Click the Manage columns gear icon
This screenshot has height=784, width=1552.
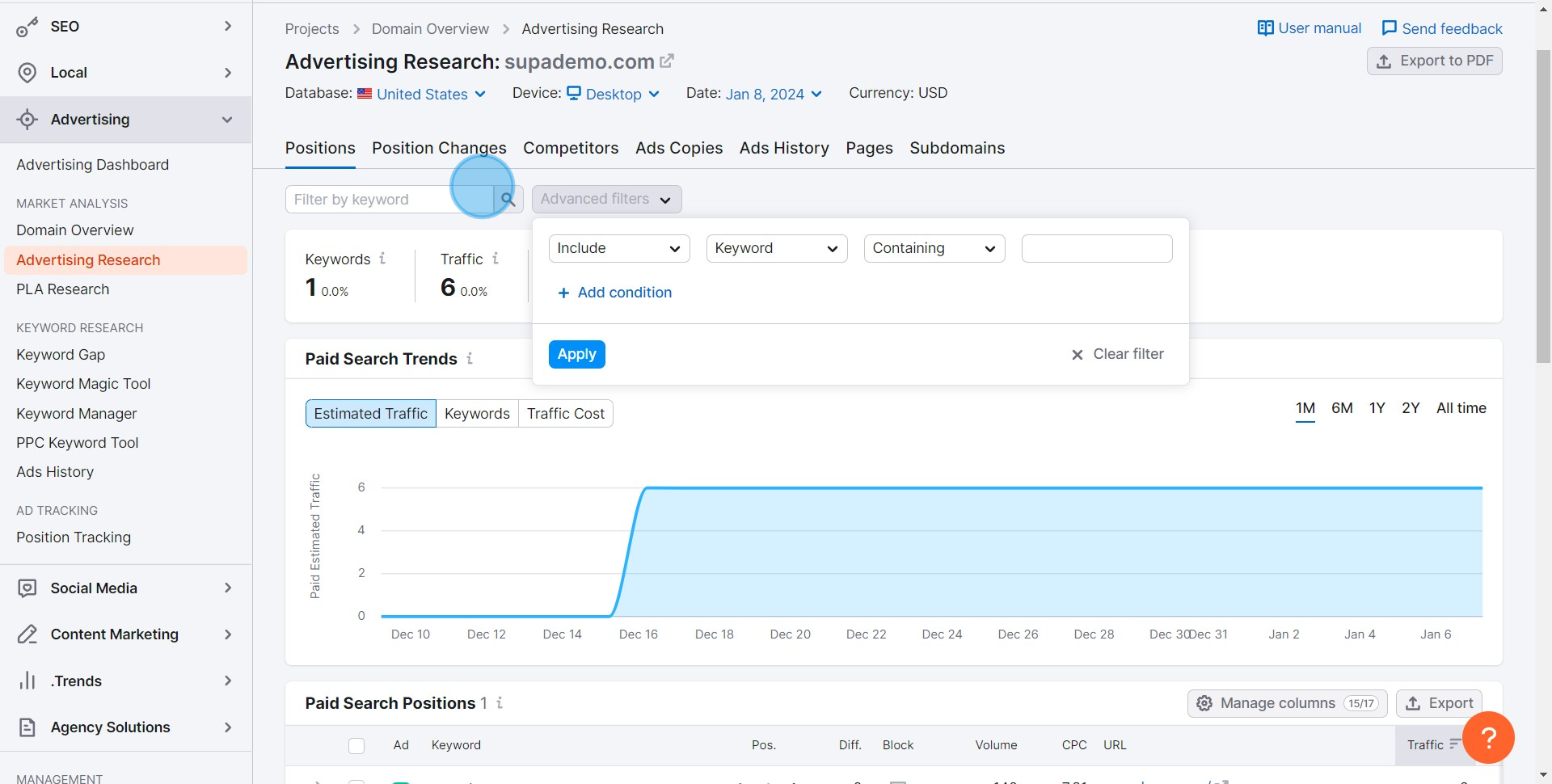click(1204, 703)
